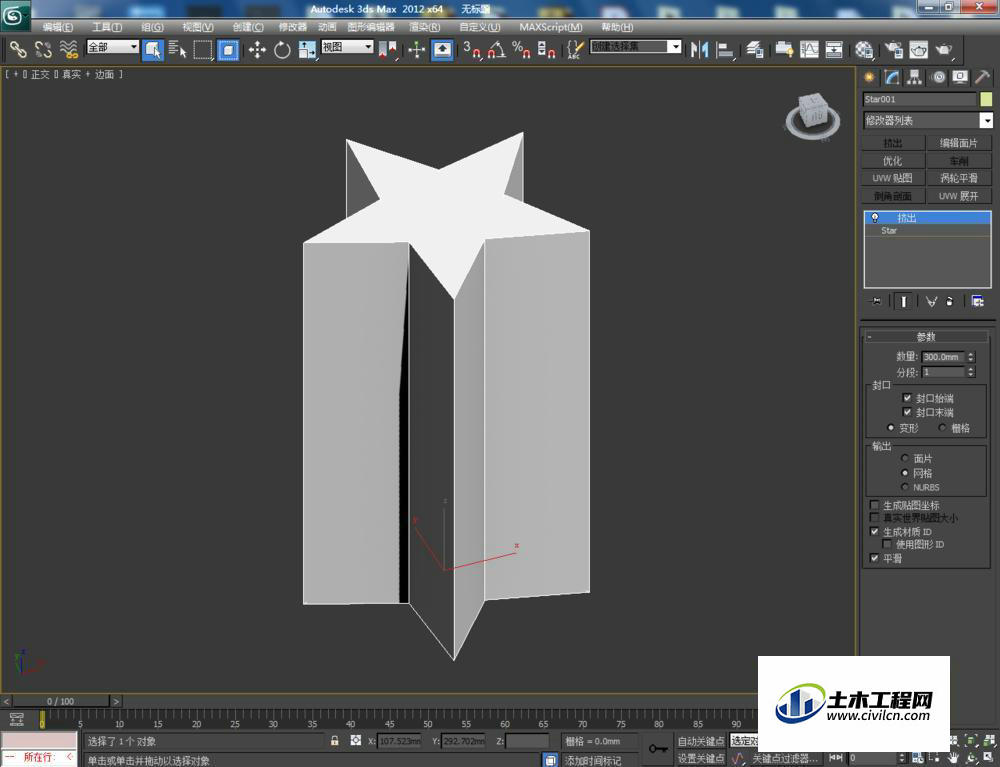
Task: Click the Select and Manipulate icon
Action: (x=416, y=49)
